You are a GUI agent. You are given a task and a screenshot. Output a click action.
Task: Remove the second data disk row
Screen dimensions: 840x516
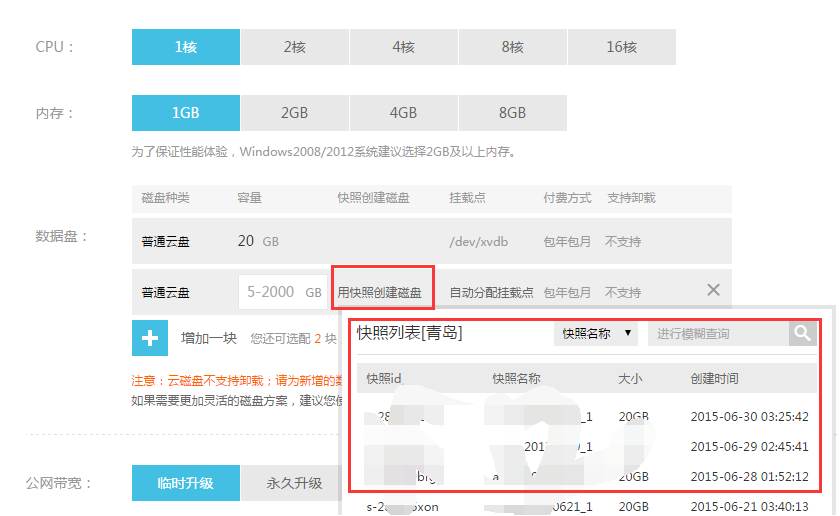point(713,290)
